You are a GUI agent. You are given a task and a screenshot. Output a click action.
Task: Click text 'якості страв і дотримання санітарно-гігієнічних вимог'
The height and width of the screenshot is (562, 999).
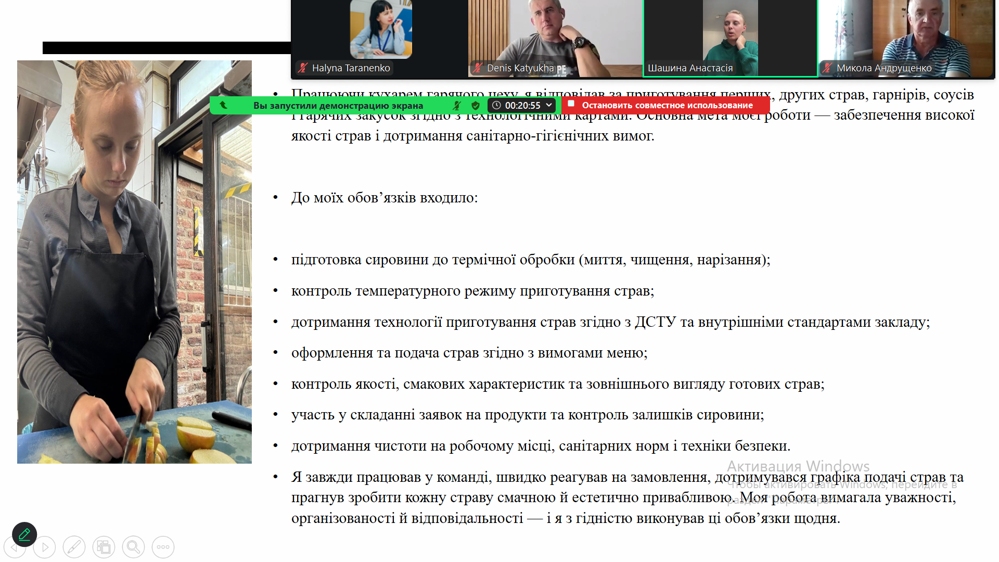click(473, 136)
